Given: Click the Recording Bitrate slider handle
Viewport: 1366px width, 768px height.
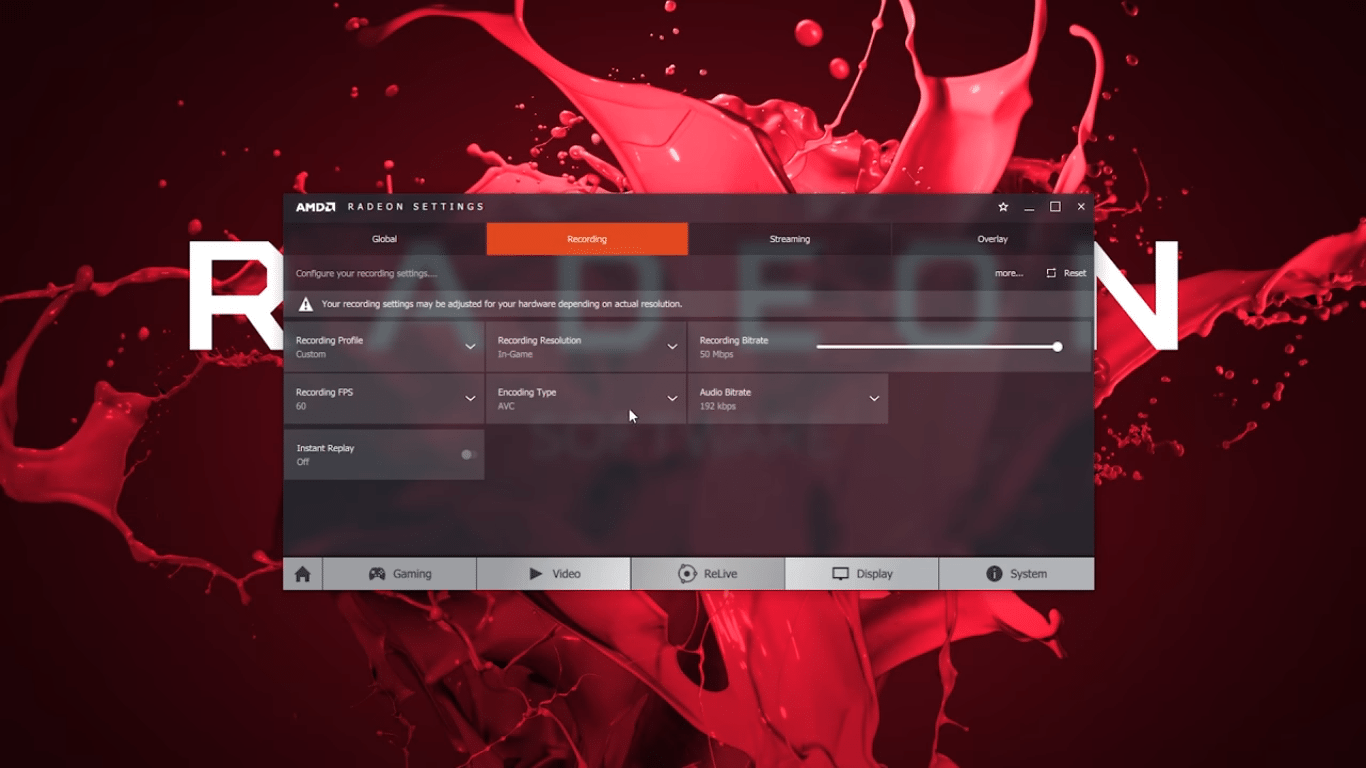Looking at the screenshot, I should 1057,347.
